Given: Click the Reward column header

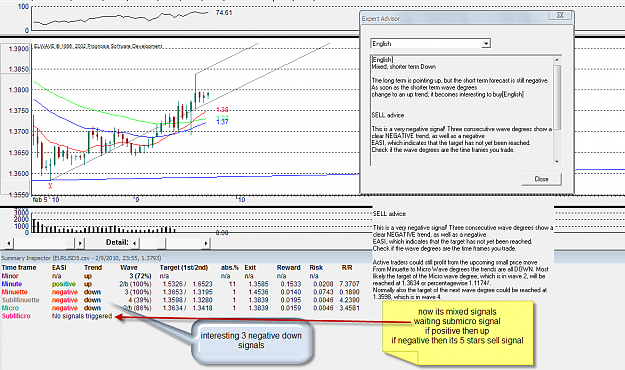Looking at the screenshot, I should pyautogui.click(x=289, y=268).
